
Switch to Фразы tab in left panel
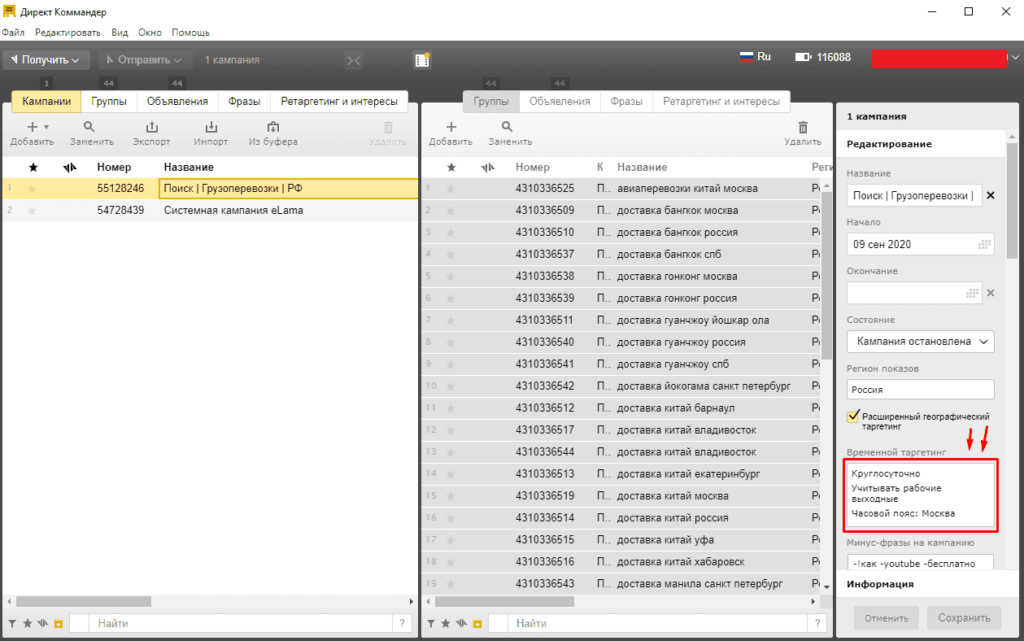pos(244,101)
